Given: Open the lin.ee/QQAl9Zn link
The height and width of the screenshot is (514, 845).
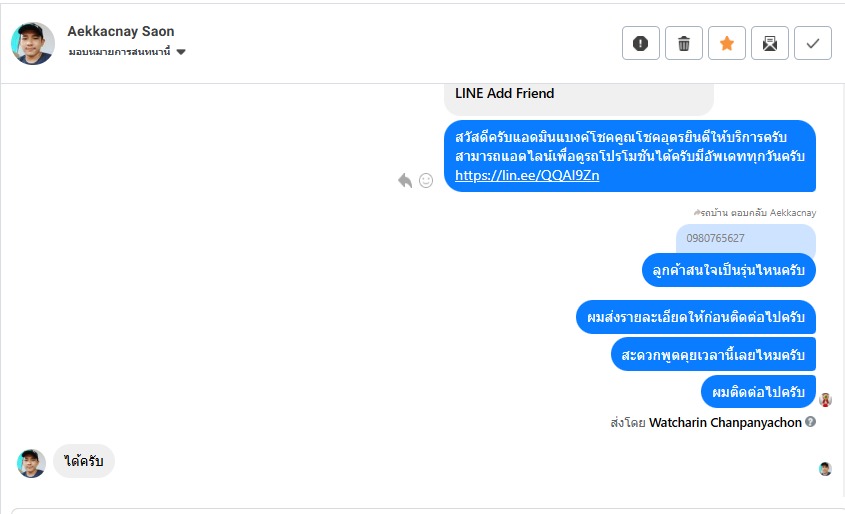Looking at the screenshot, I should click(527, 175).
